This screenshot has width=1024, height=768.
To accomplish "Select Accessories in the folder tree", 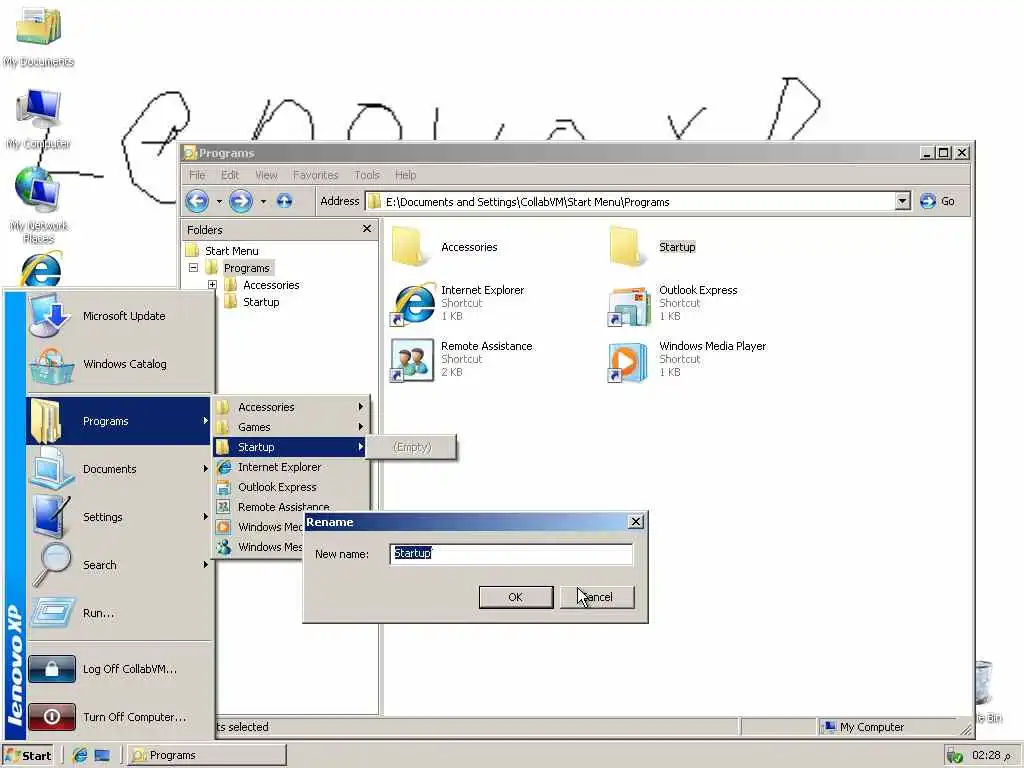I will click(x=271, y=285).
